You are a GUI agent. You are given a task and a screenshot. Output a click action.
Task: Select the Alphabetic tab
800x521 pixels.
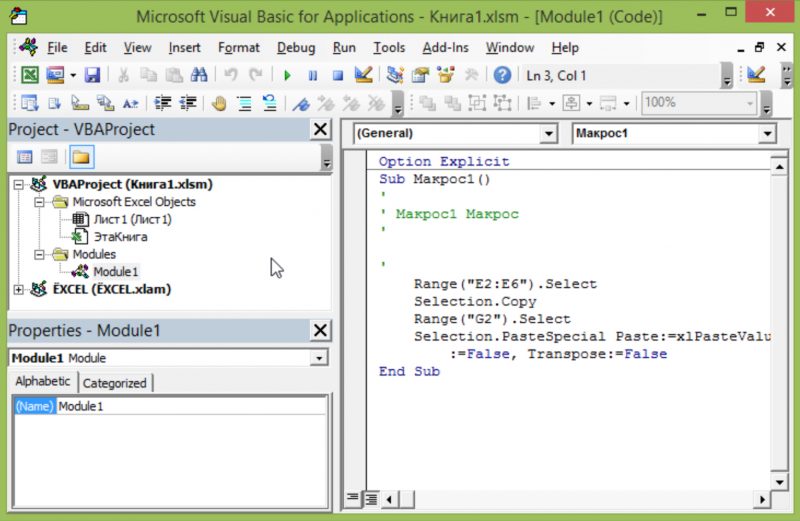tap(43, 381)
